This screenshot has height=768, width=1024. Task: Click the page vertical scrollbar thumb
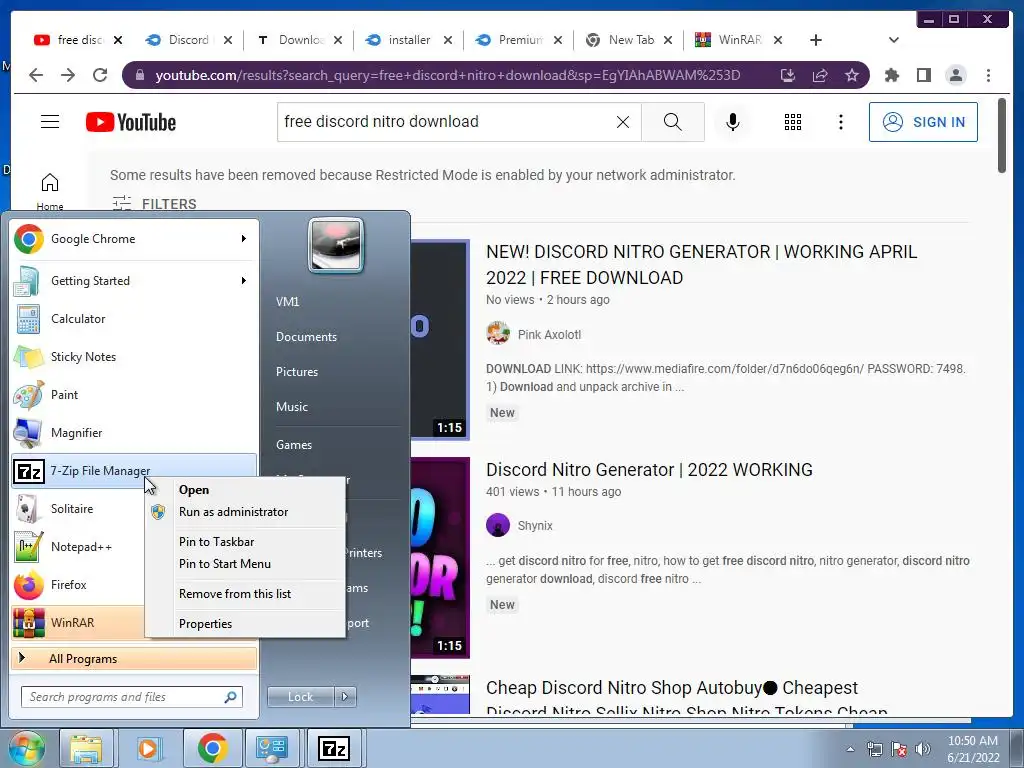click(1002, 135)
